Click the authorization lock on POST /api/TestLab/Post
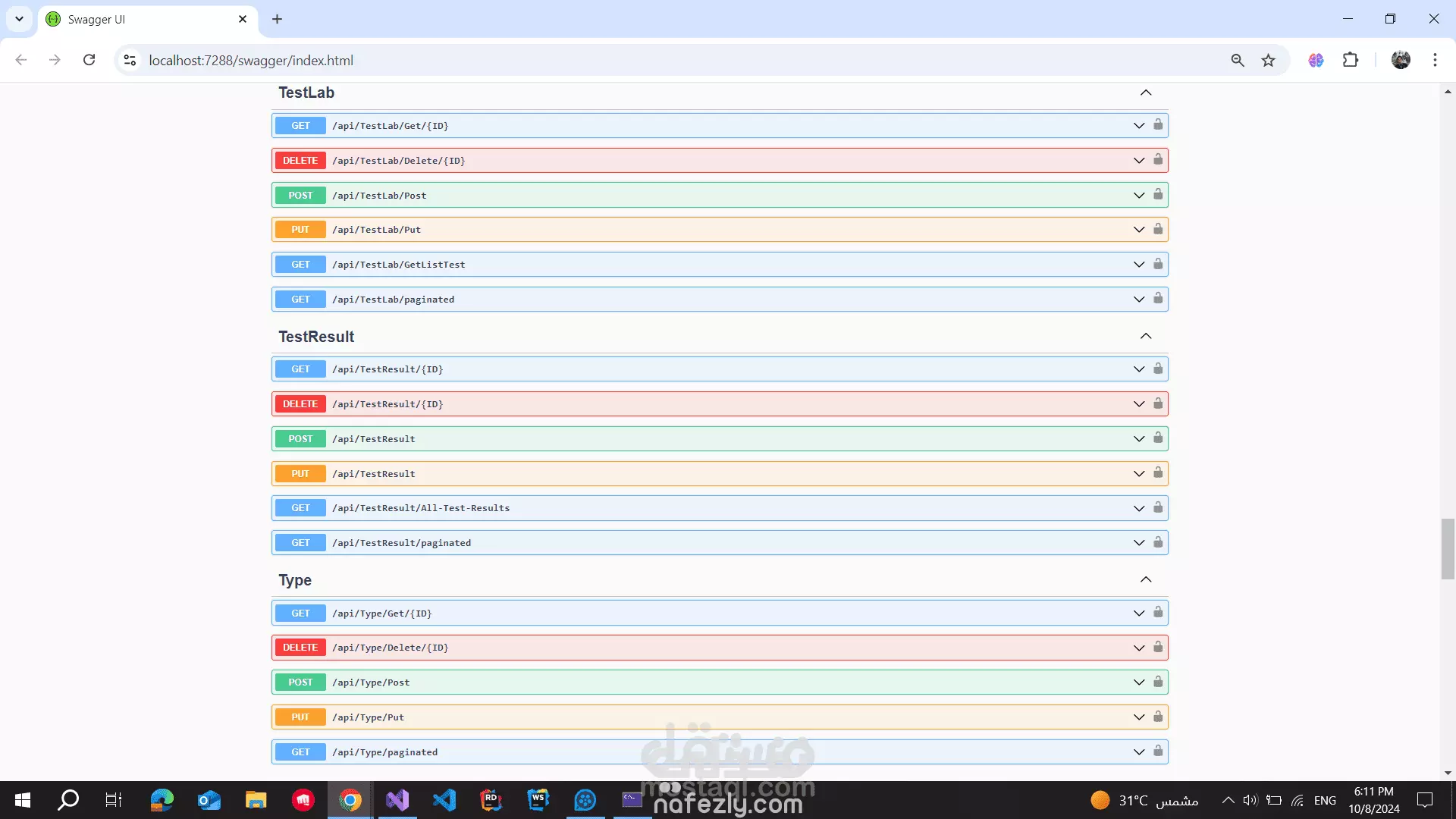 (x=1158, y=194)
